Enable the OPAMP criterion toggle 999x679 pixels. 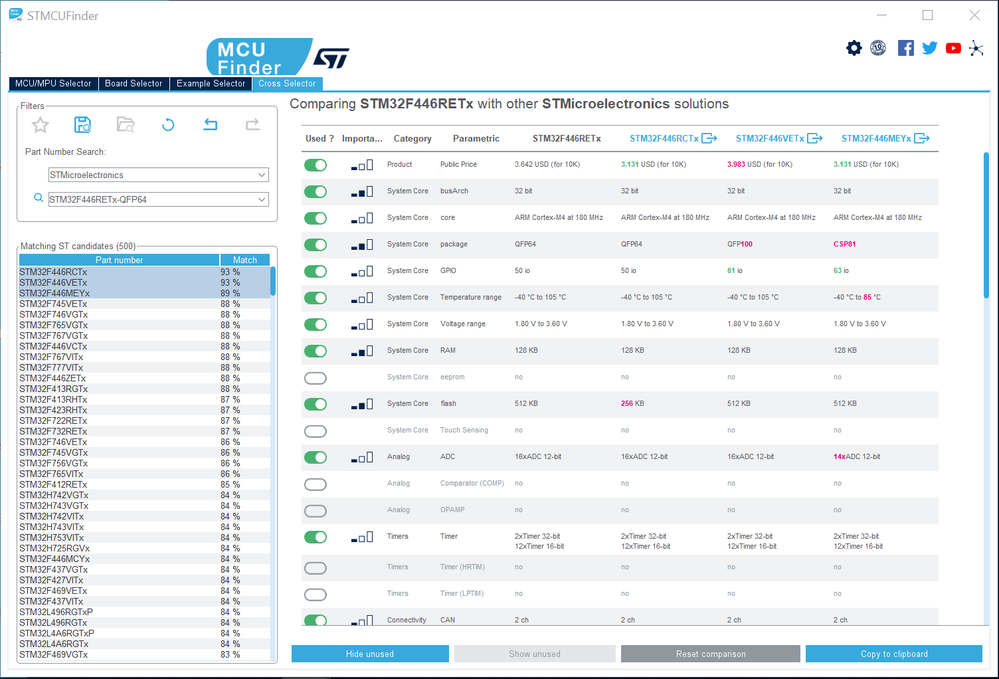tap(315, 511)
